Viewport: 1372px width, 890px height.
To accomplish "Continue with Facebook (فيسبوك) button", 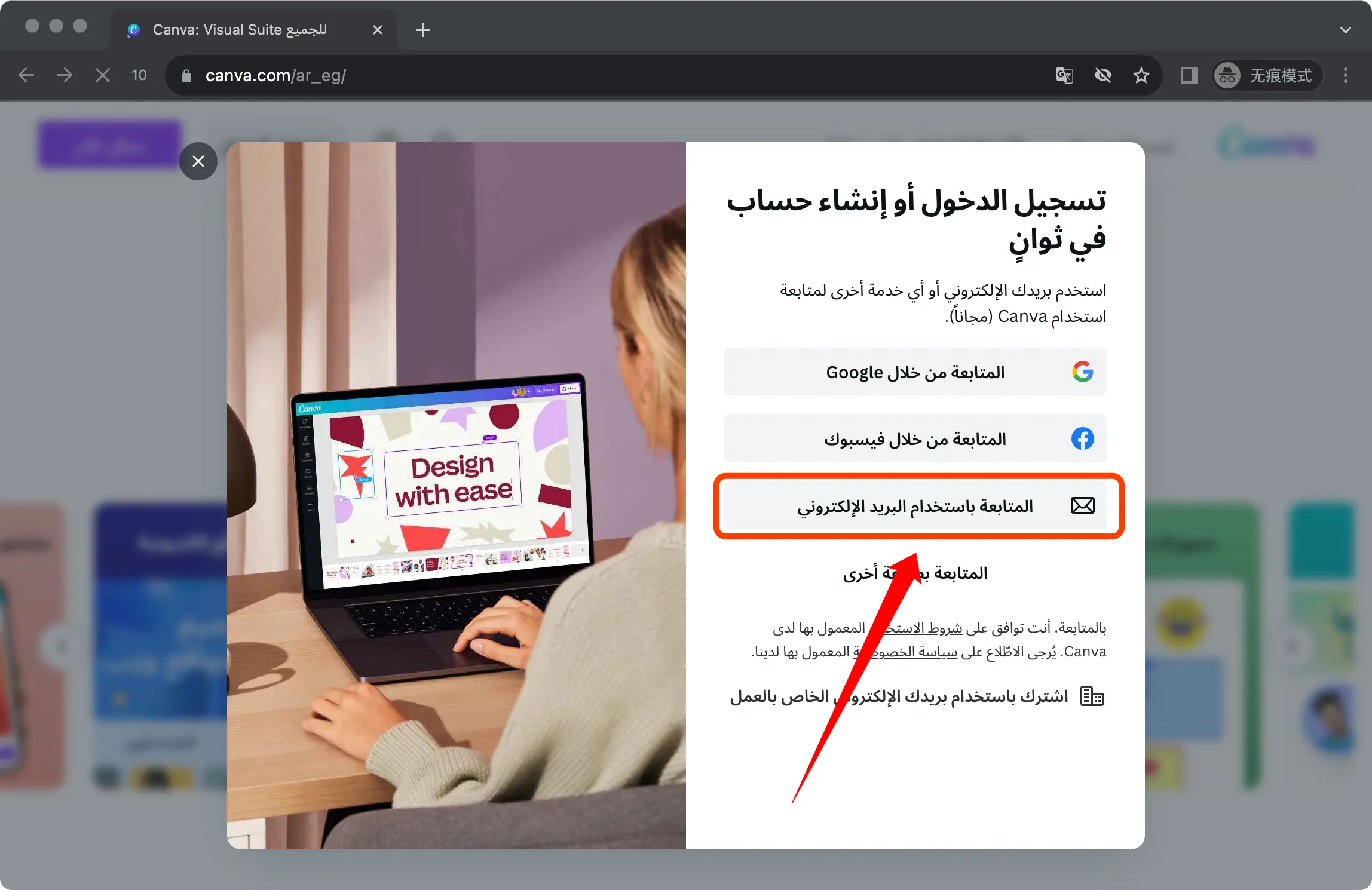I will (x=915, y=439).
